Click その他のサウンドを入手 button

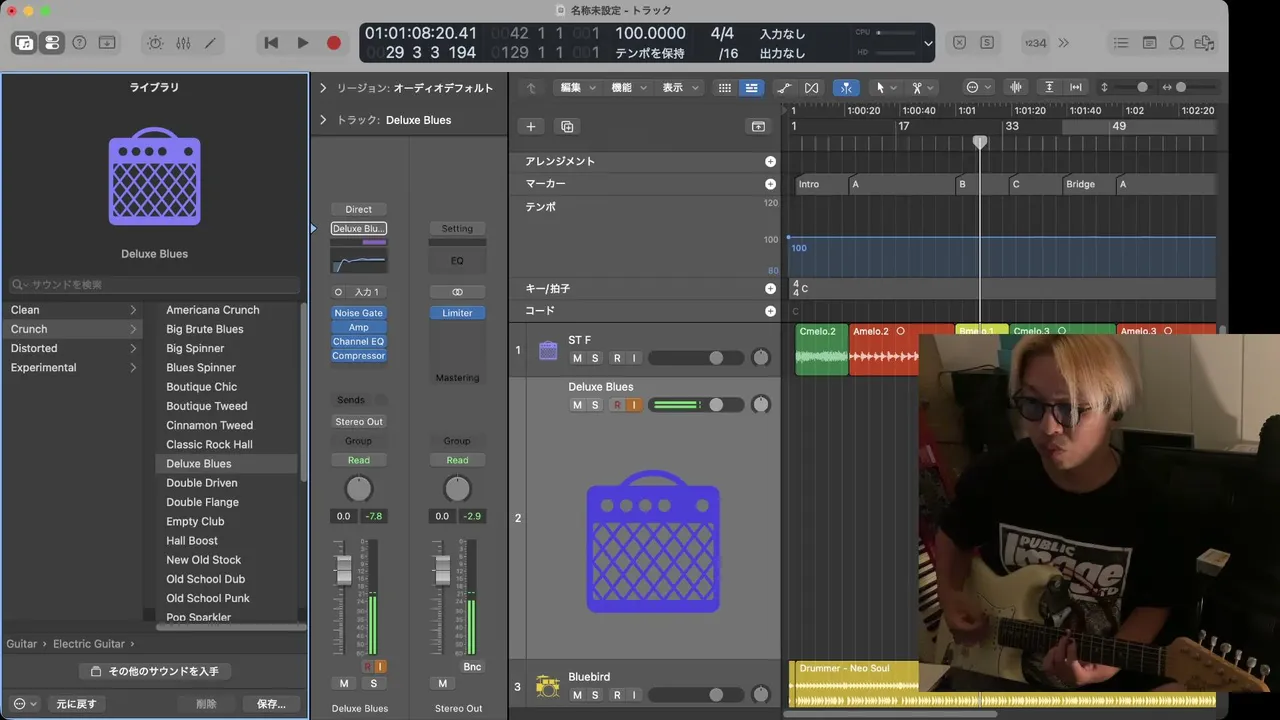coord(154,671)
